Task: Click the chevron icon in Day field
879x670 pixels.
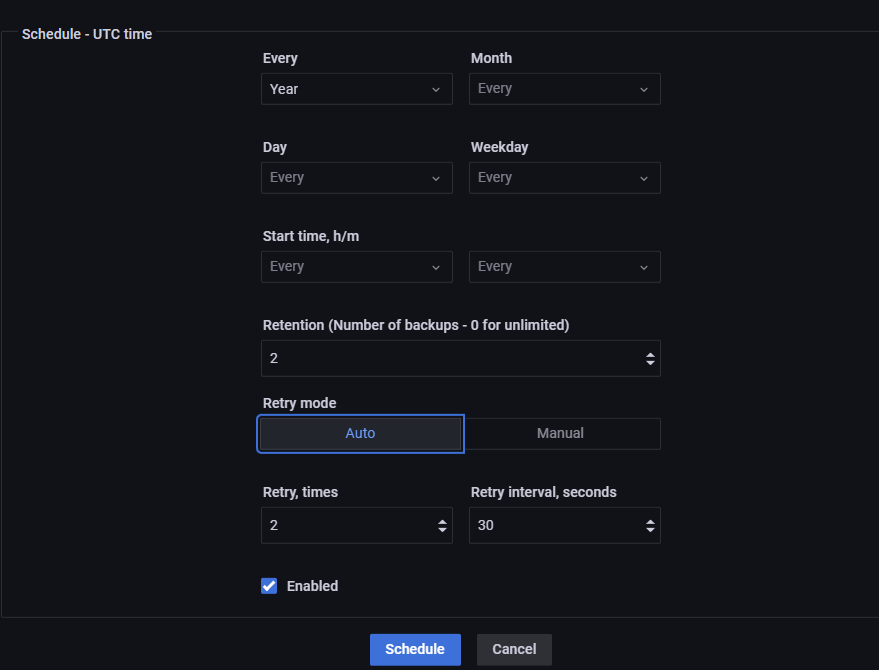Action: point(436,179)
